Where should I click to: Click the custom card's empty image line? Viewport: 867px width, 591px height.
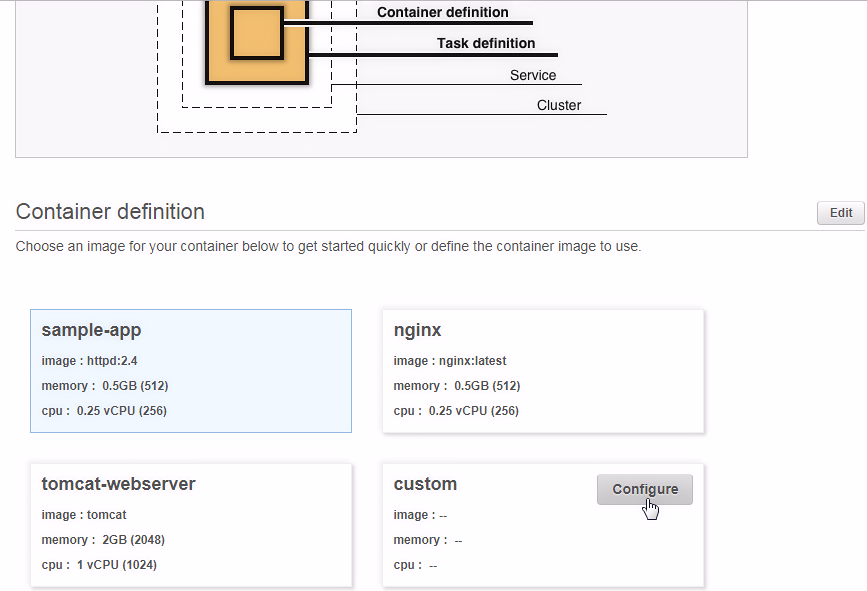(x=420, y=515)
